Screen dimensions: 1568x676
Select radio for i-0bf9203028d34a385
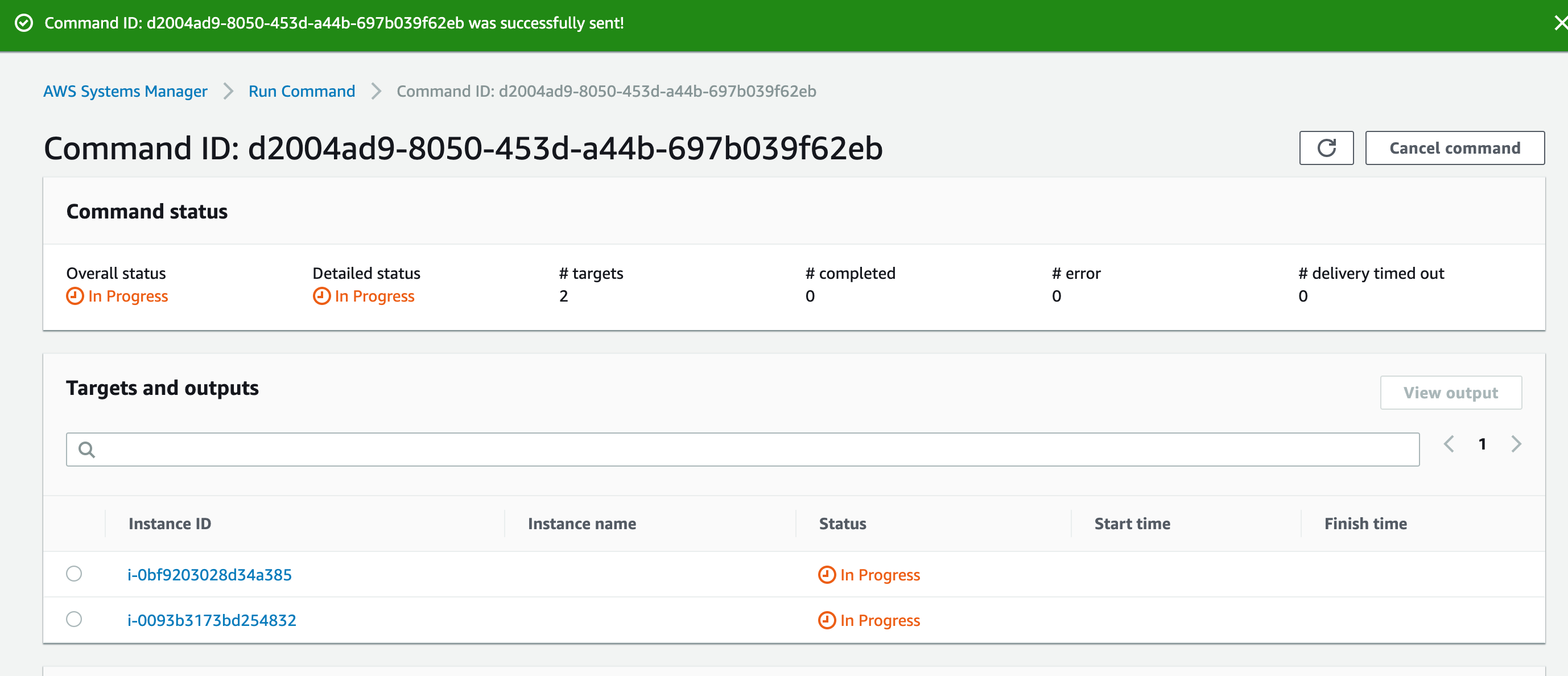click(x=75, y=574)
